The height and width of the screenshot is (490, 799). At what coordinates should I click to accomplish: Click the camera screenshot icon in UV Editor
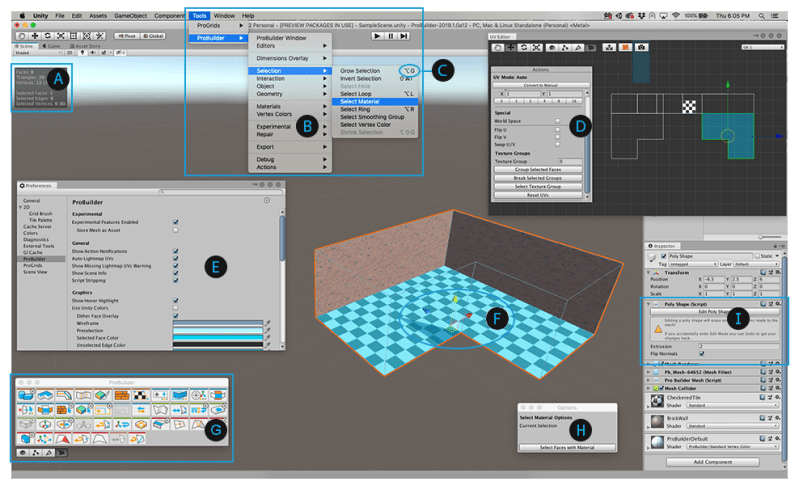click(642, 47)
